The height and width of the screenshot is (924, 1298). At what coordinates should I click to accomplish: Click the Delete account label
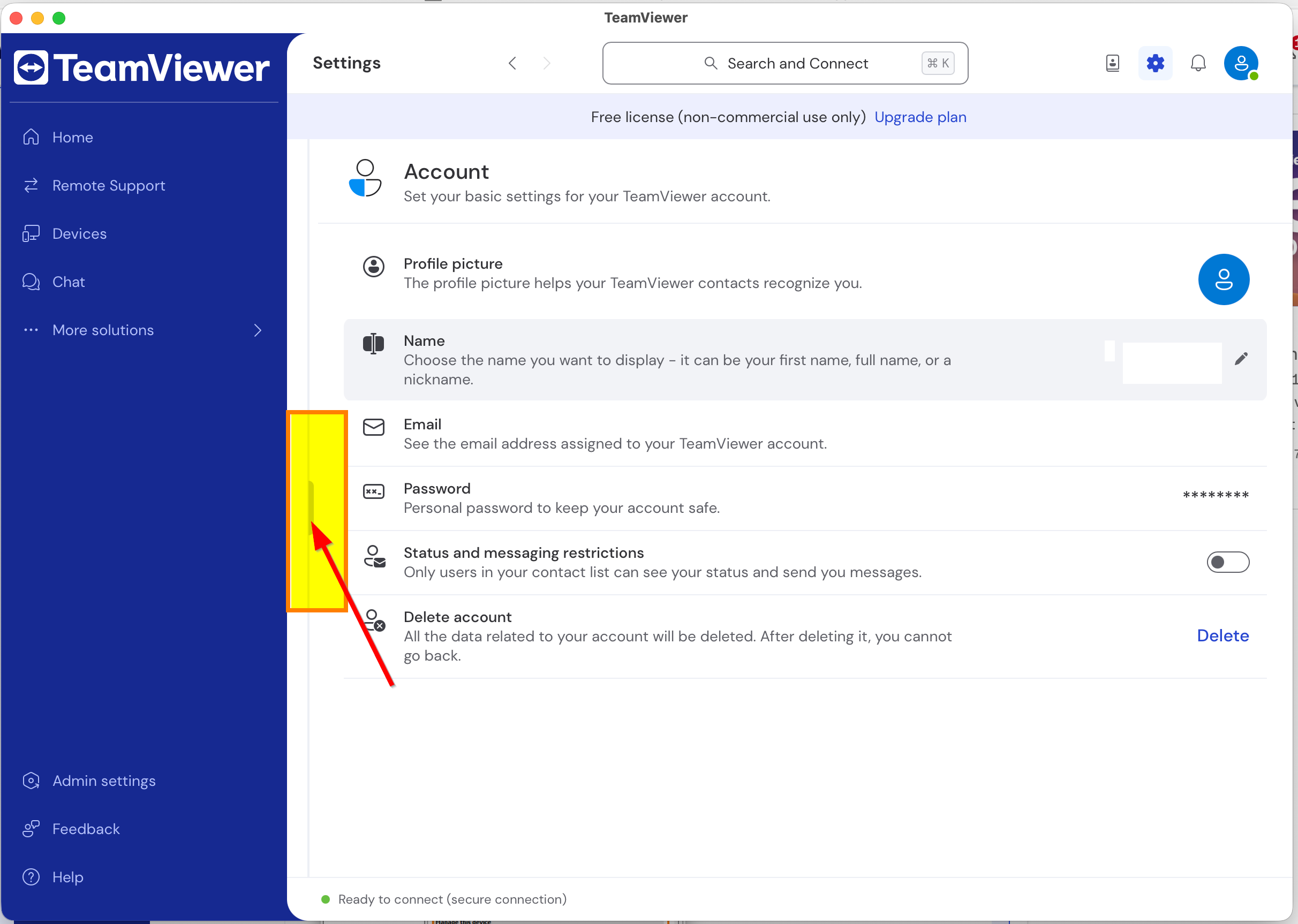click(x=457, y=617)
